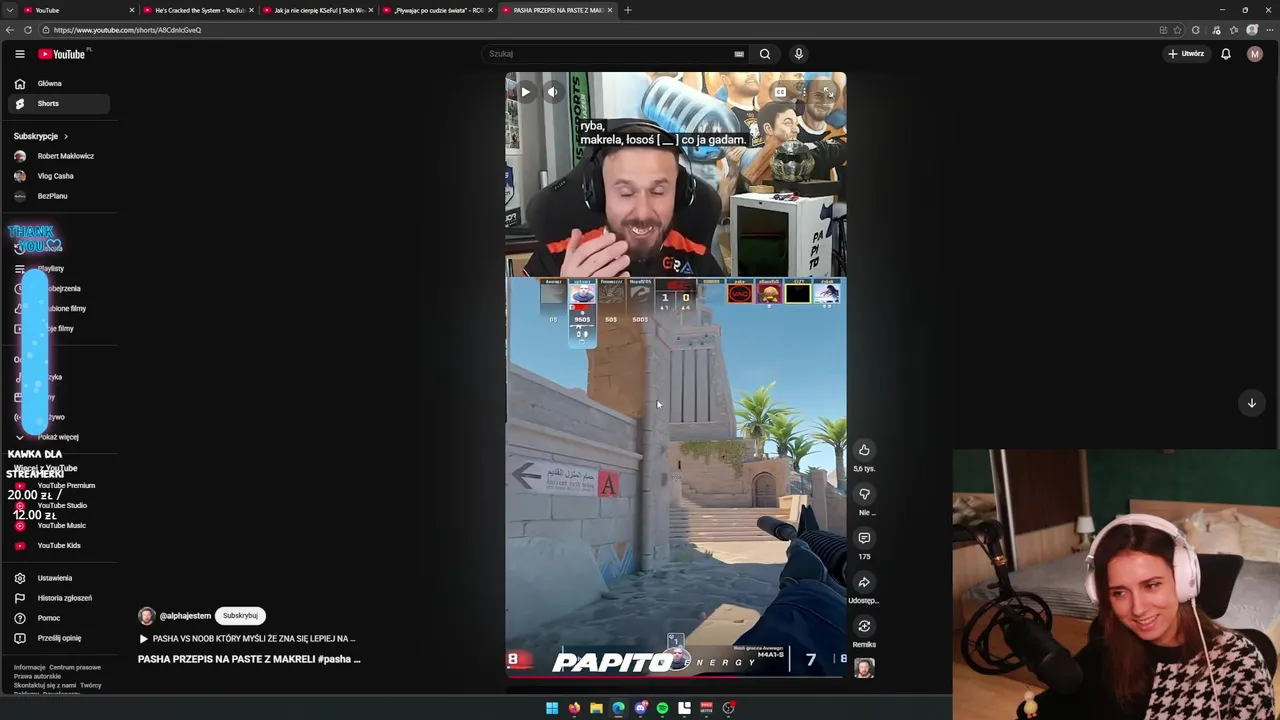The height and width of the screenshot is (720, 1280).
Task: Go back in browser
Action: [x=10, y=30]
